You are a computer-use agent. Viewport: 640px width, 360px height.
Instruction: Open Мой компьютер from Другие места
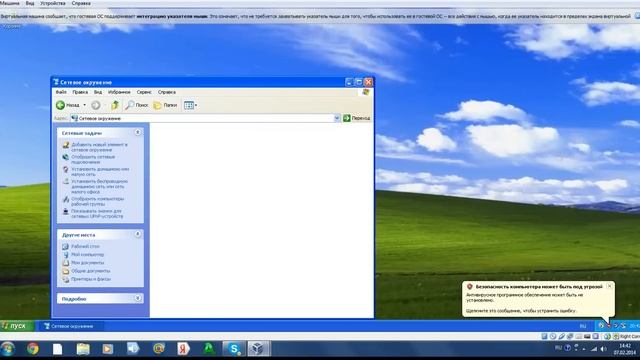tap(87, 255)
